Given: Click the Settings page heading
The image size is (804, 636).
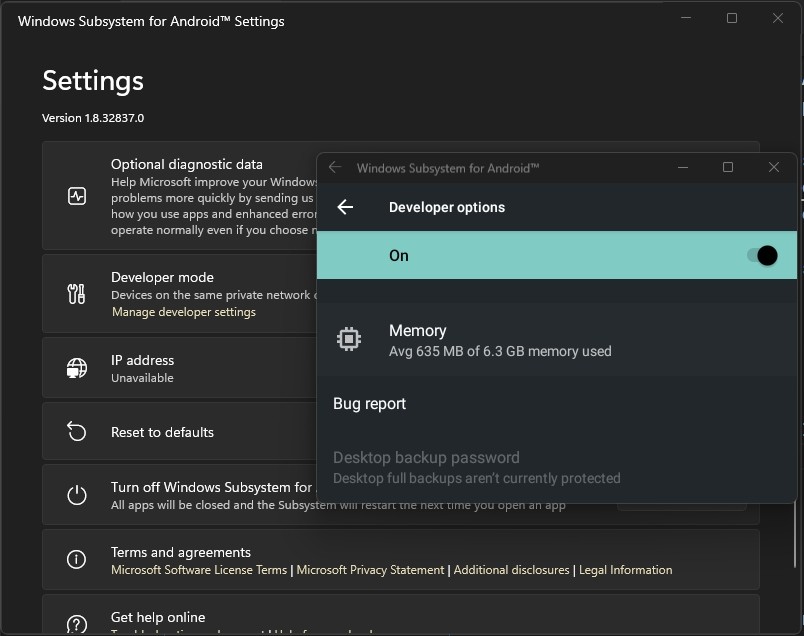Looking at the screenshot, I should pyautogui.click(x=93, y=81).
